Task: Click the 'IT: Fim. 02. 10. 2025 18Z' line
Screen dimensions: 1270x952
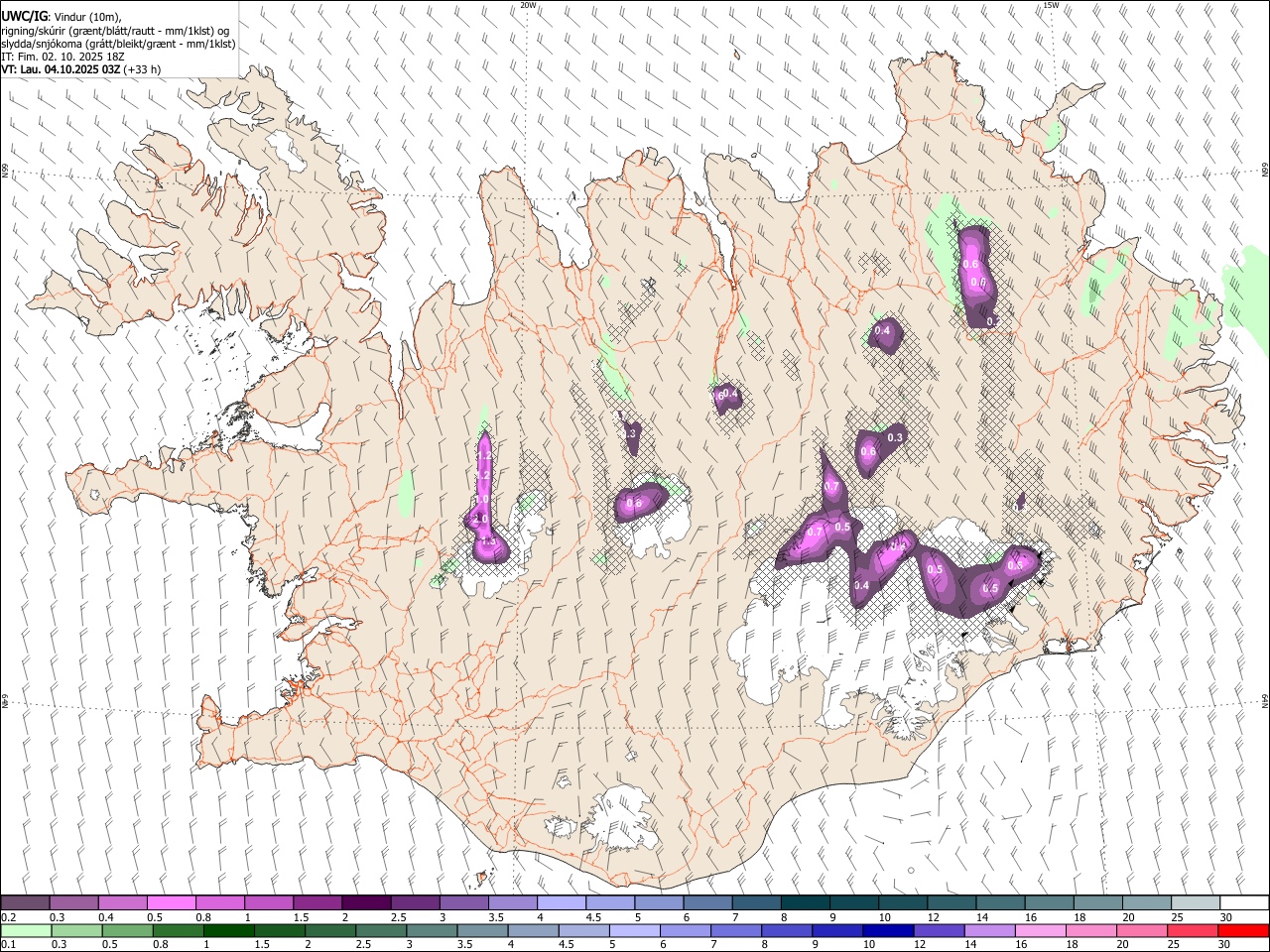Action: (63, 57)
